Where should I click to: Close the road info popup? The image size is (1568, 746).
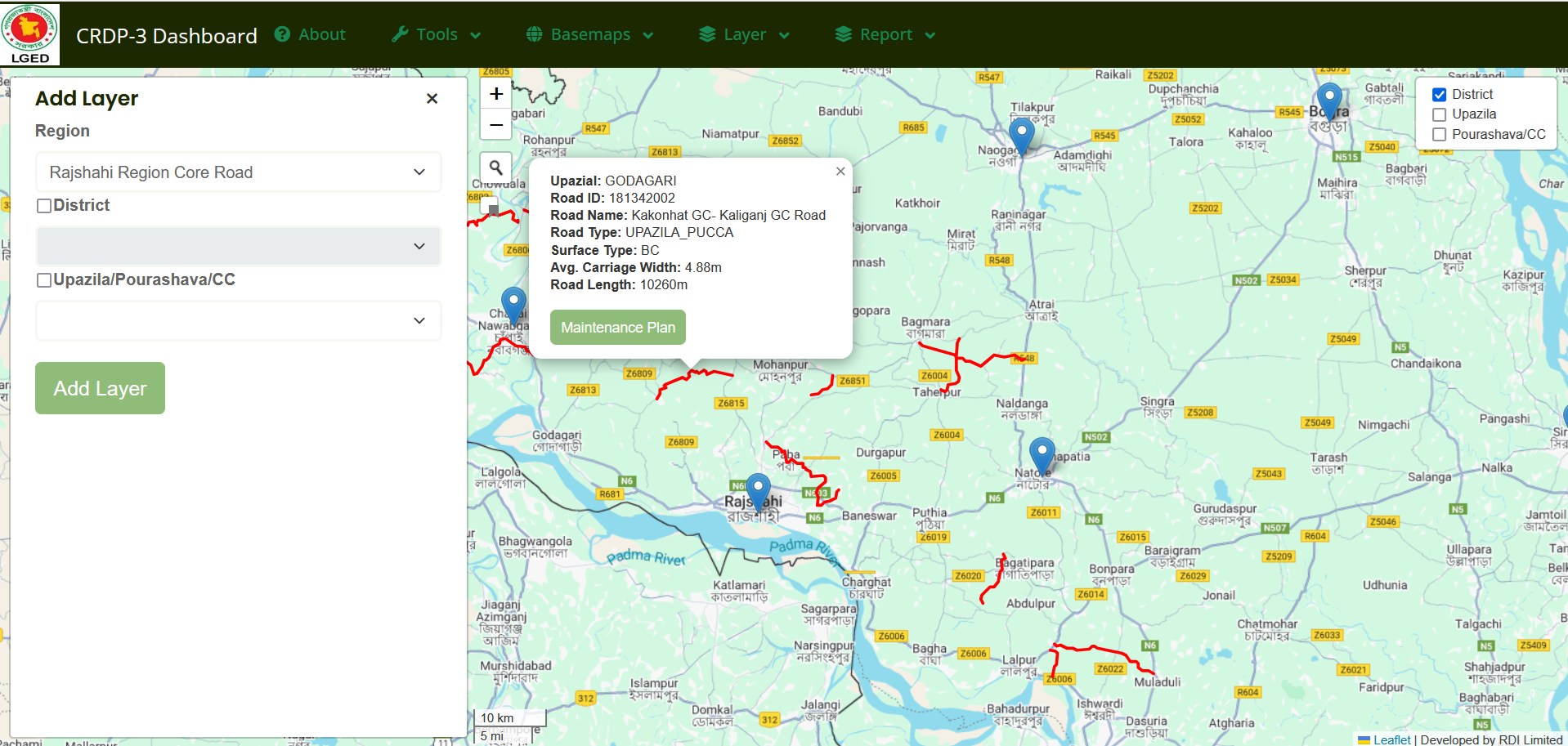coord(840,171)
